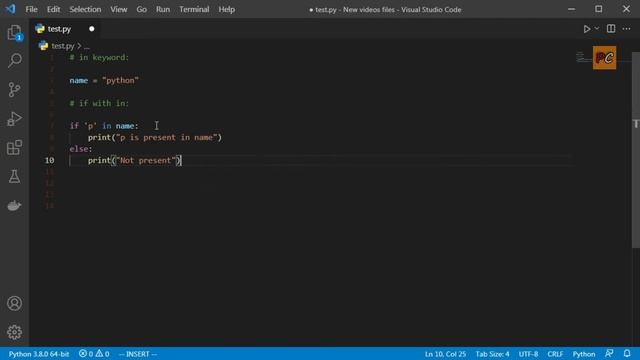The height and width of the screenshot is (360, 640).
Task: Click line number 10 in gutter
Action: click(x=49, y=160)
